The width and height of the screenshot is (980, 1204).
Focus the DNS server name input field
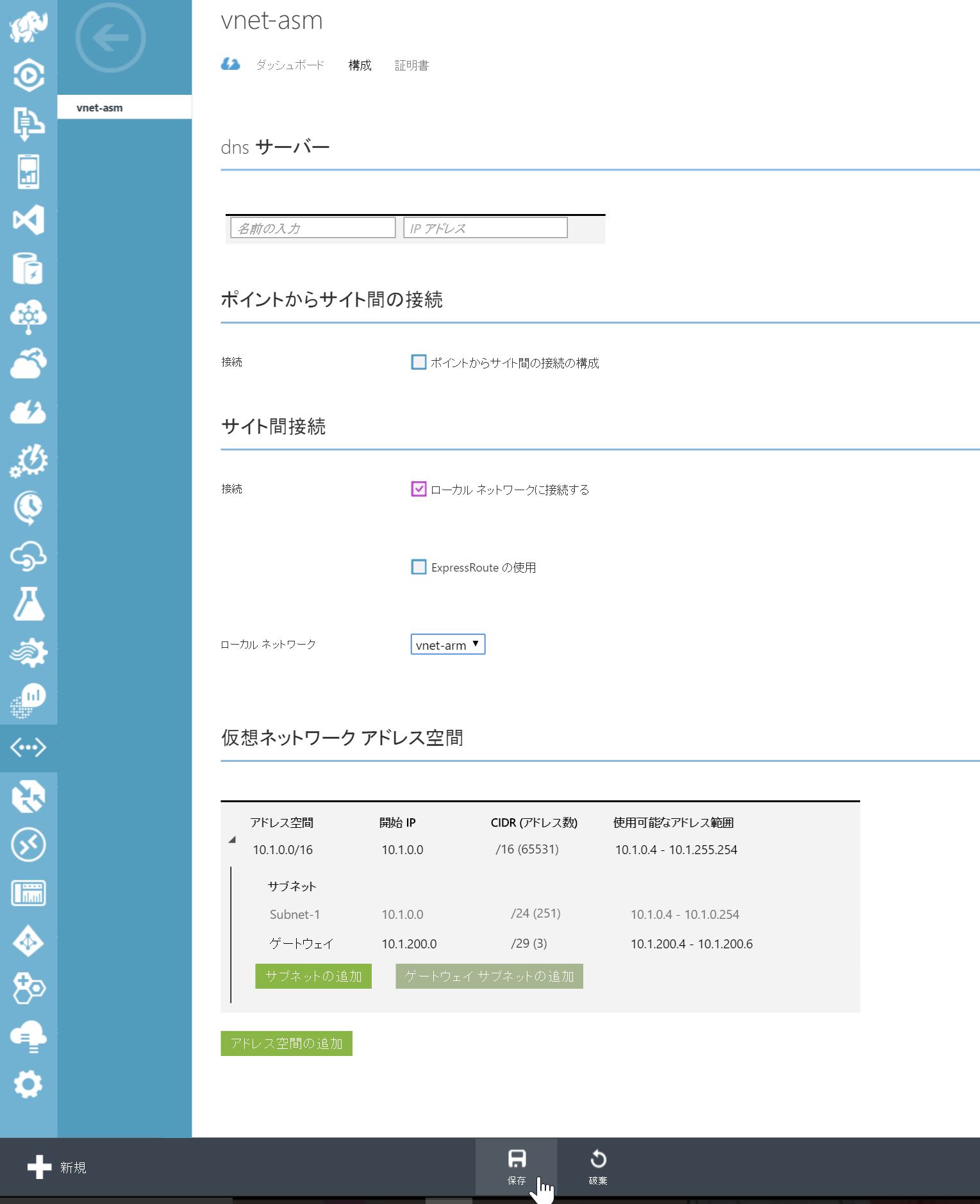pyautogui.click(x=313, y=227)
